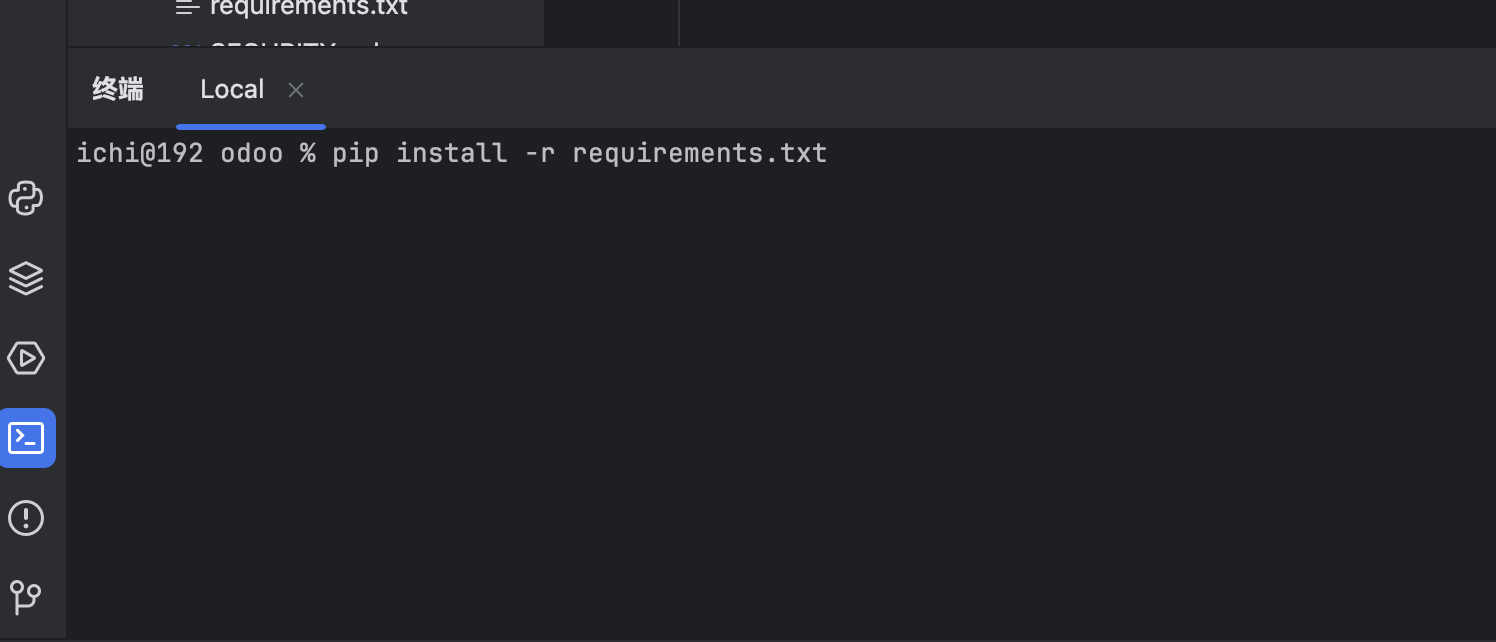Screen dimensions: 1496x642
Task: Focus the empty terminal output area
Action: [780, 400]
